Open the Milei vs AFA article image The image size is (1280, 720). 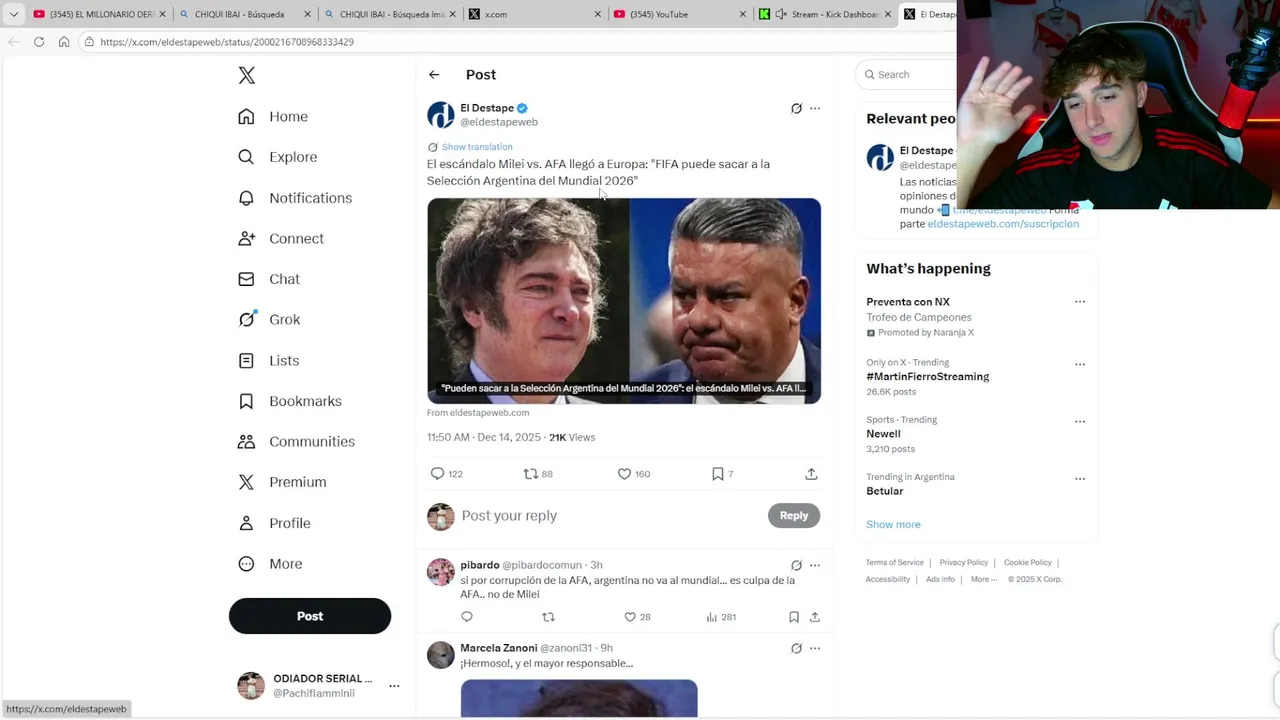(624, 301)
